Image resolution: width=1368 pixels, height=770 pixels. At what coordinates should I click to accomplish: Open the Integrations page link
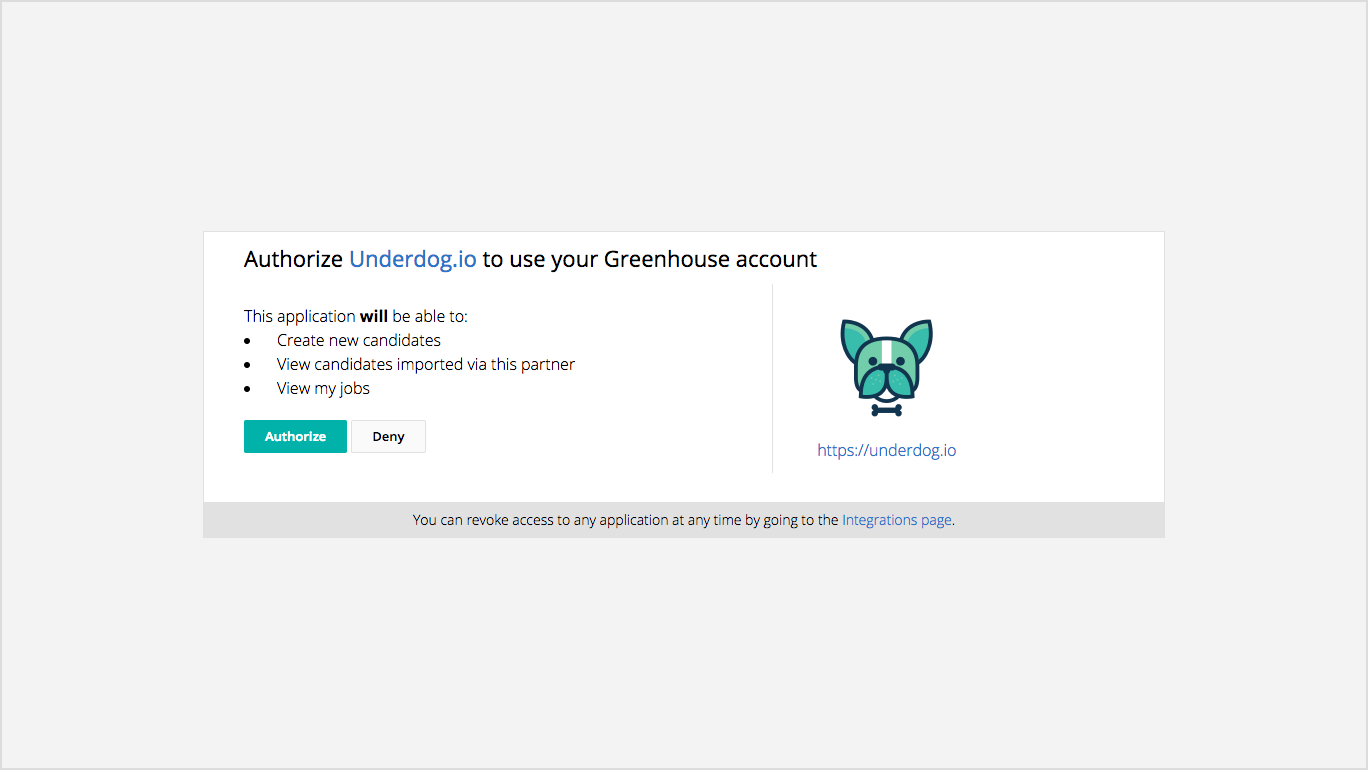pos(897,520)
